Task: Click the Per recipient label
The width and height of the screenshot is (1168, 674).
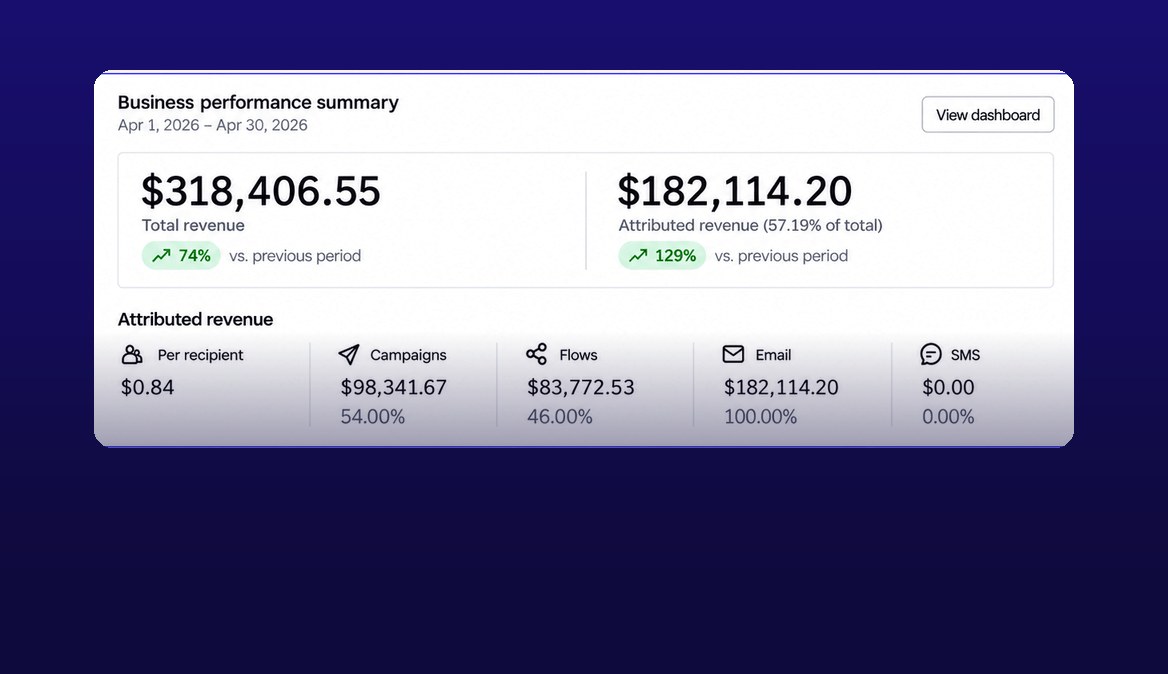Action: click(x=200, y=355)
